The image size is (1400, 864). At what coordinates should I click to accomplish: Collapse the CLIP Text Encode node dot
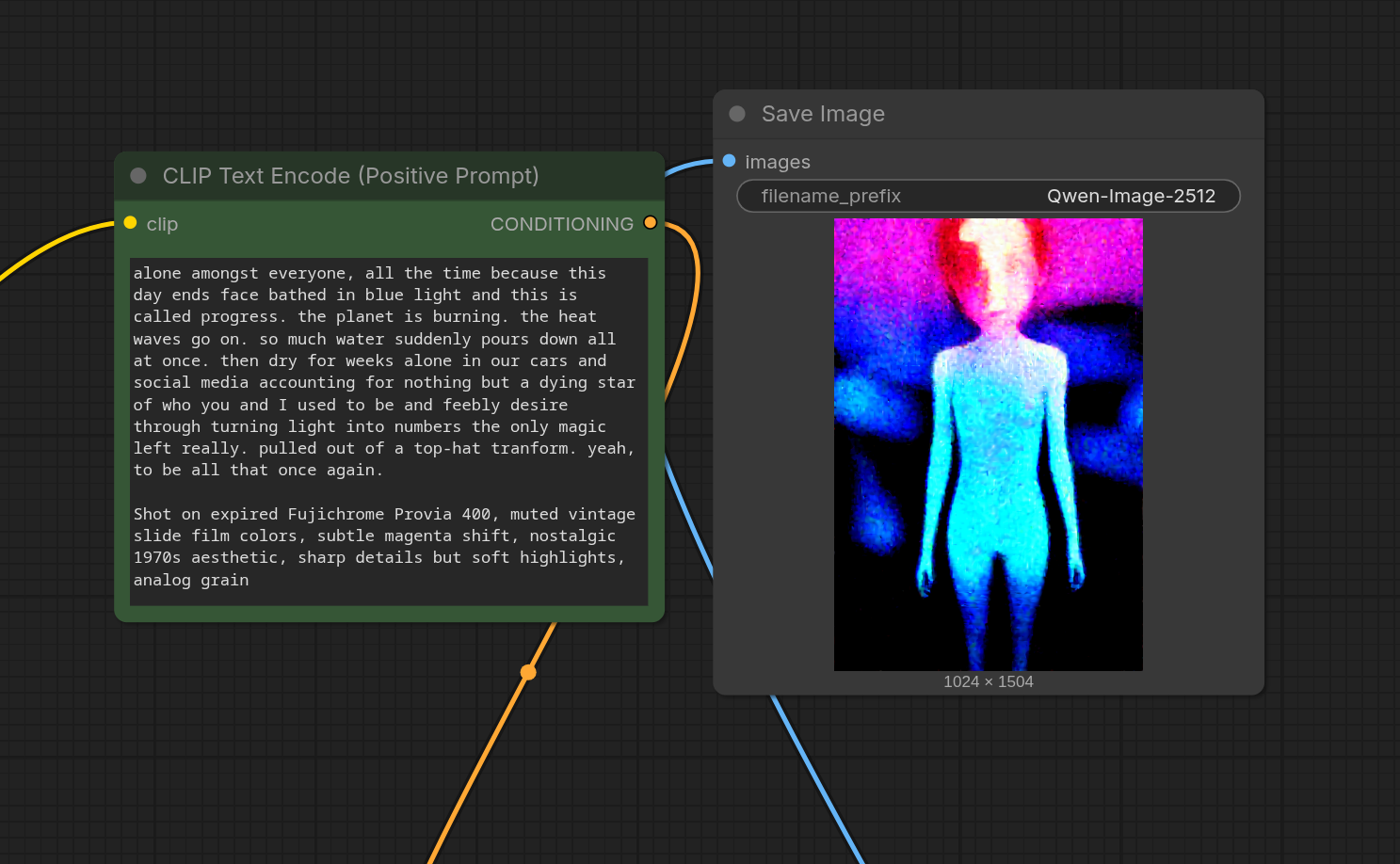coord(138,176)
